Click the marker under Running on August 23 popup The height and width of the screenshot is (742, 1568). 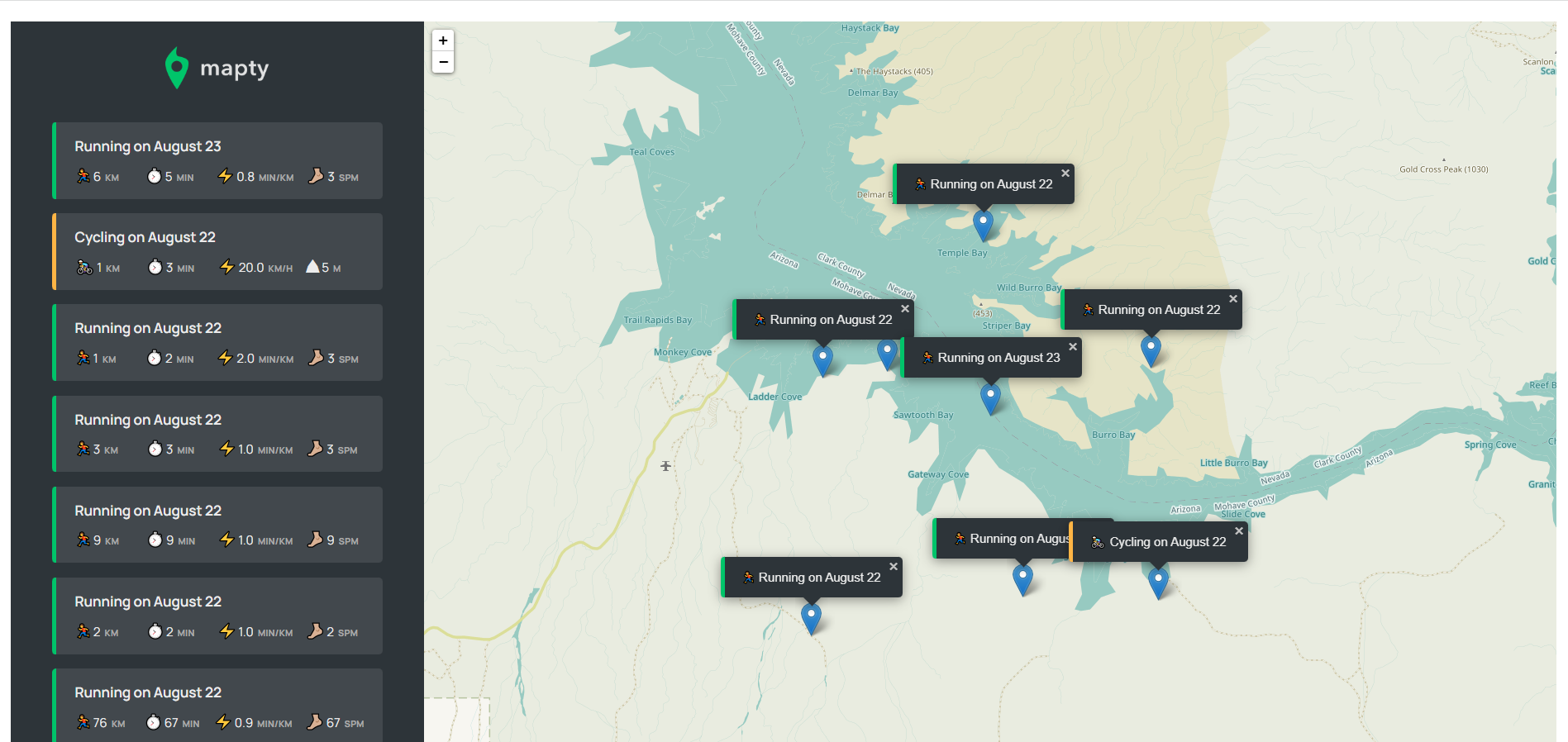click(989, 397)
